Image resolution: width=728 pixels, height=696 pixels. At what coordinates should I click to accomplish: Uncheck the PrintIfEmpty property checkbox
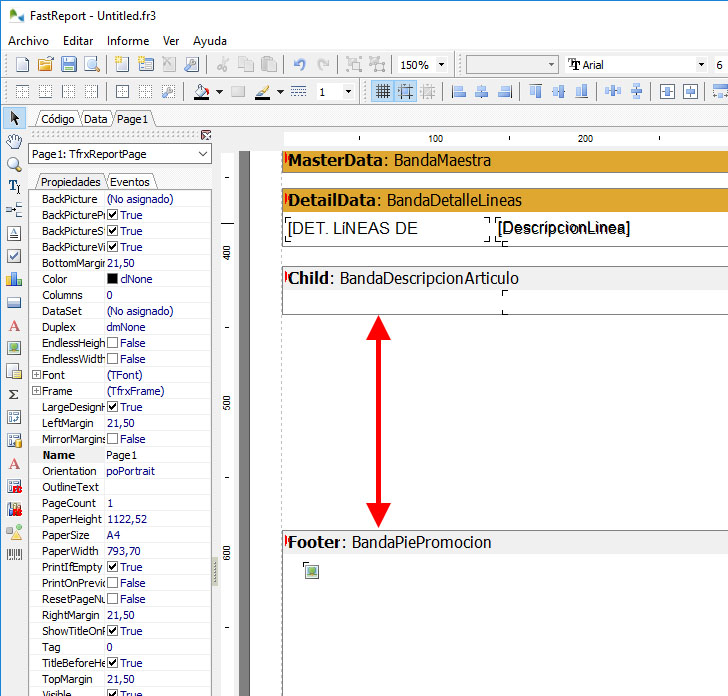click(x=113, y=567)
